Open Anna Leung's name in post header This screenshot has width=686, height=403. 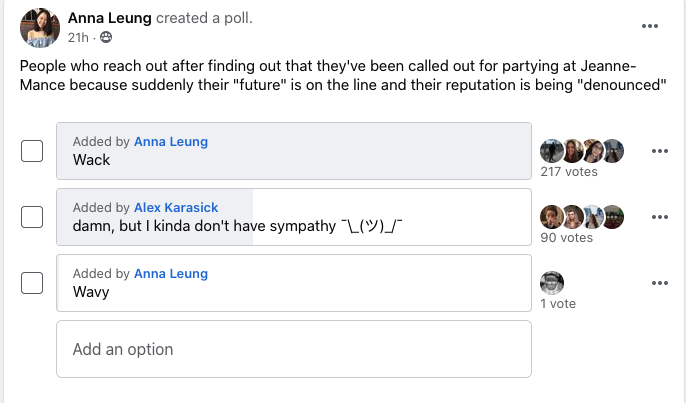point(110,19)
